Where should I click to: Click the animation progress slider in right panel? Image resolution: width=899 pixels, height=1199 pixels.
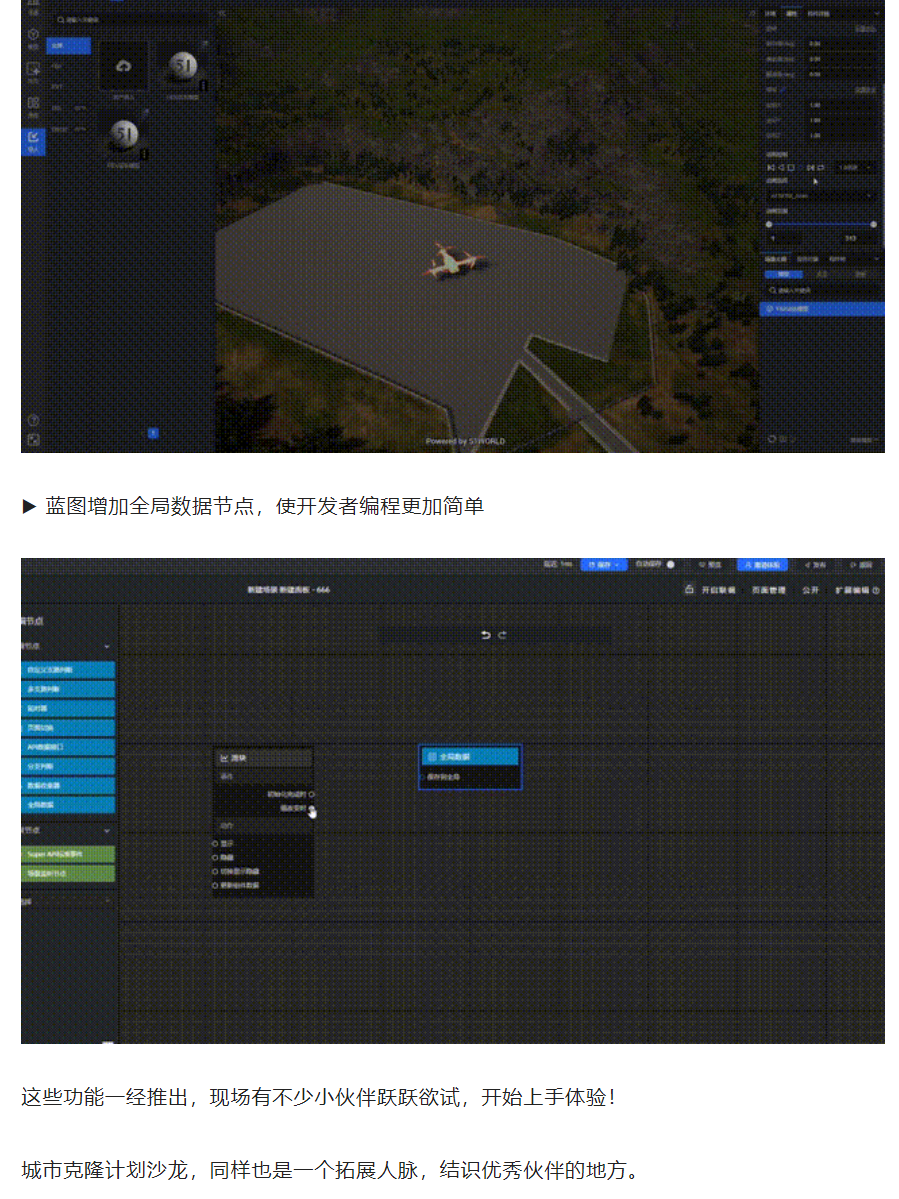(820, 224)
